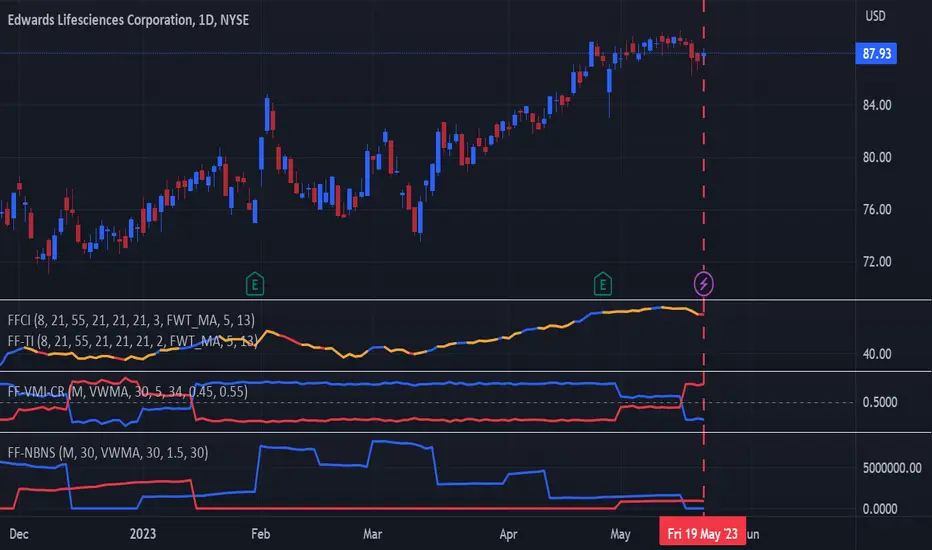Click the 76.00 price axis label

pos(877,209)
